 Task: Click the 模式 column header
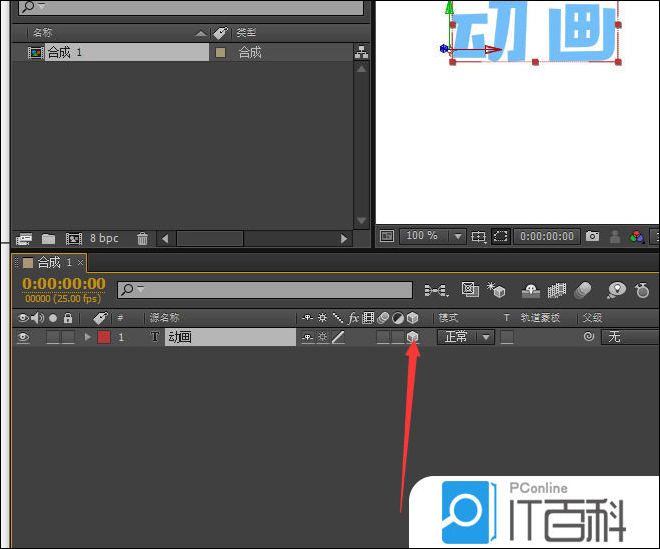point(448,318)
